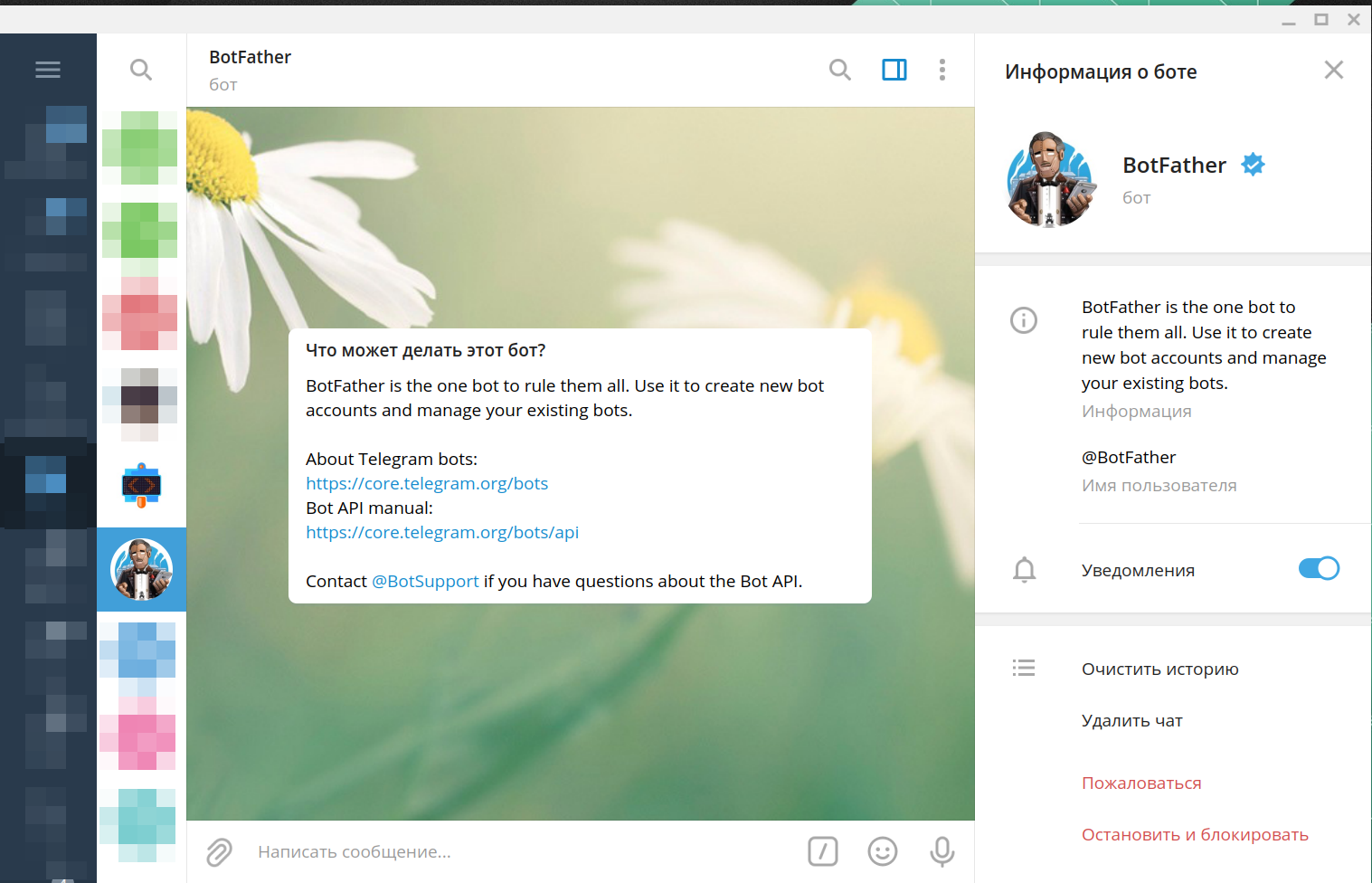Open the @BotSupport mention link
1372x883 pixels.
click(x=425, y=582)
